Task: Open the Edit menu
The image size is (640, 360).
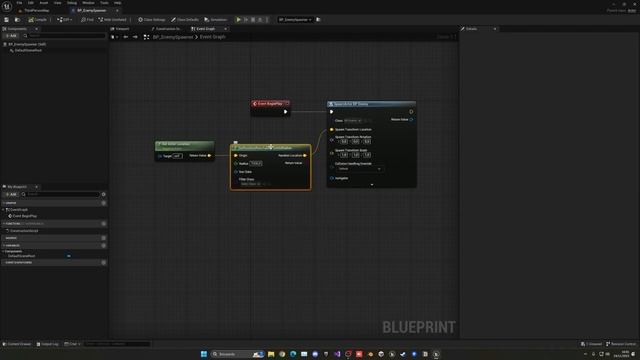Action: [x=31, y=3]
